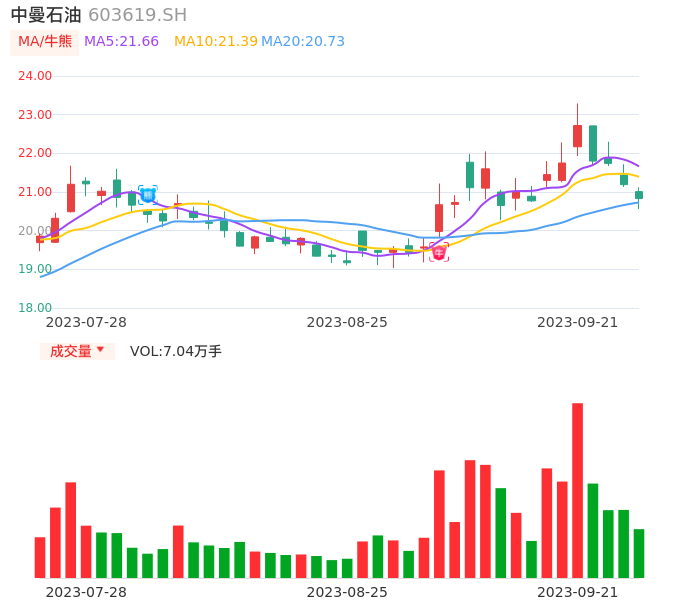Click the 19.00 price axis label
This screenshot has width=686, height=606.
[x=35, y=269]
